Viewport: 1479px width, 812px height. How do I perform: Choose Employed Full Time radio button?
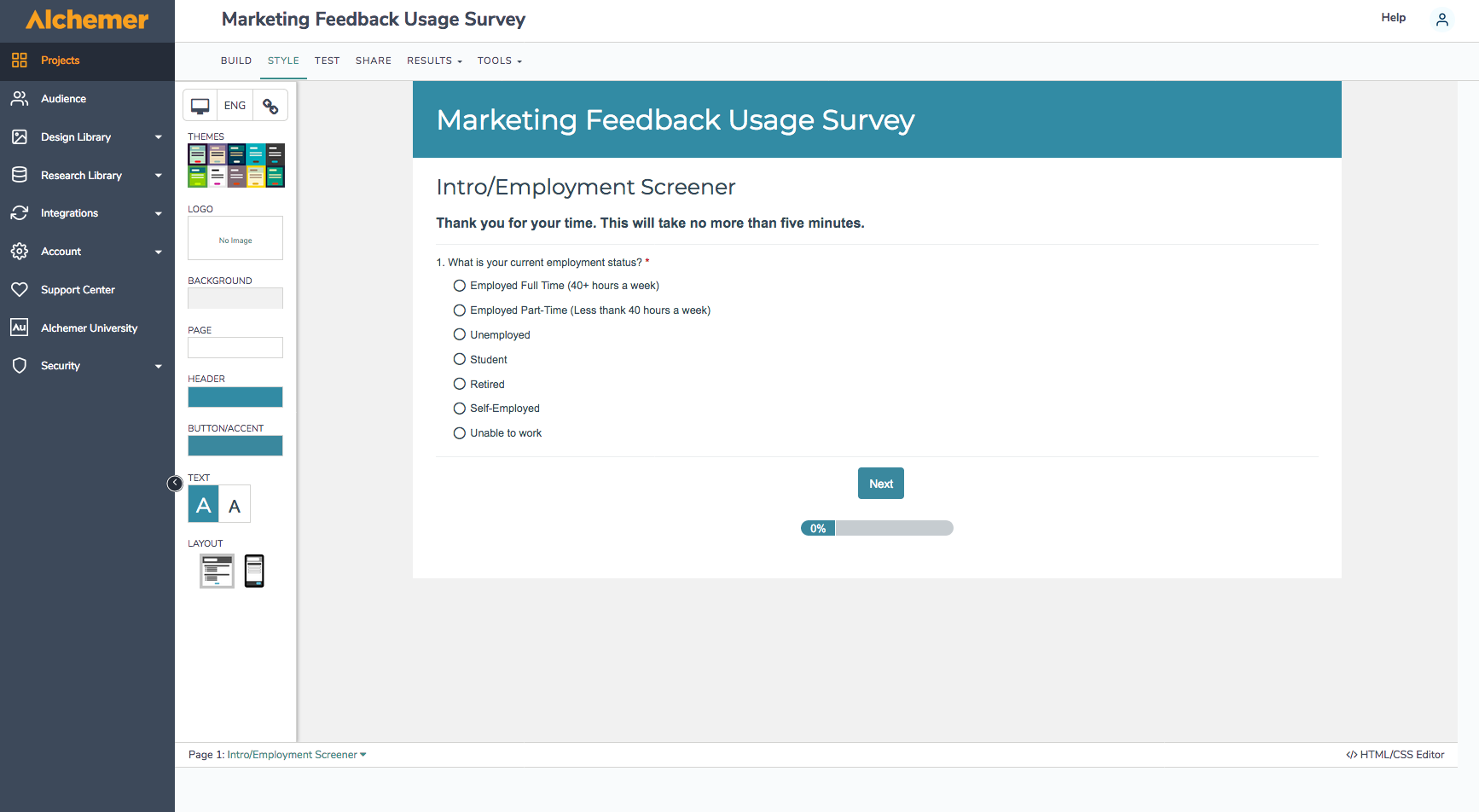(460, 286)
